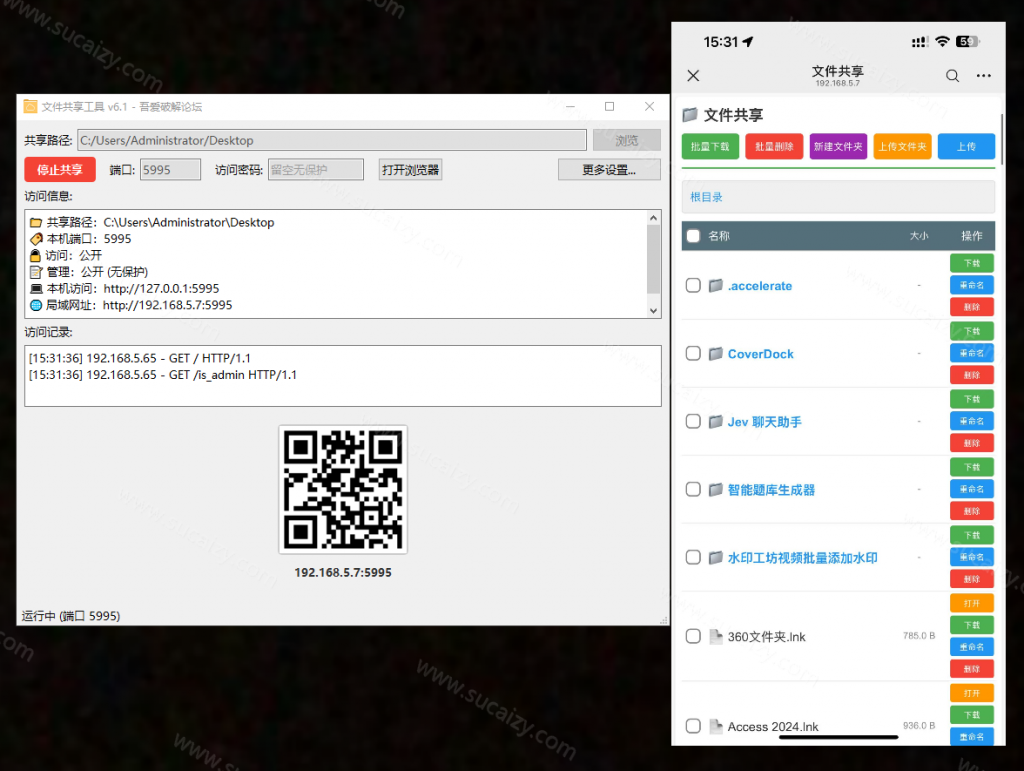Click the 192.168.5.7:5995 address under the QR code
This screenshot has width=1024, height=771.
pos(343,573)
